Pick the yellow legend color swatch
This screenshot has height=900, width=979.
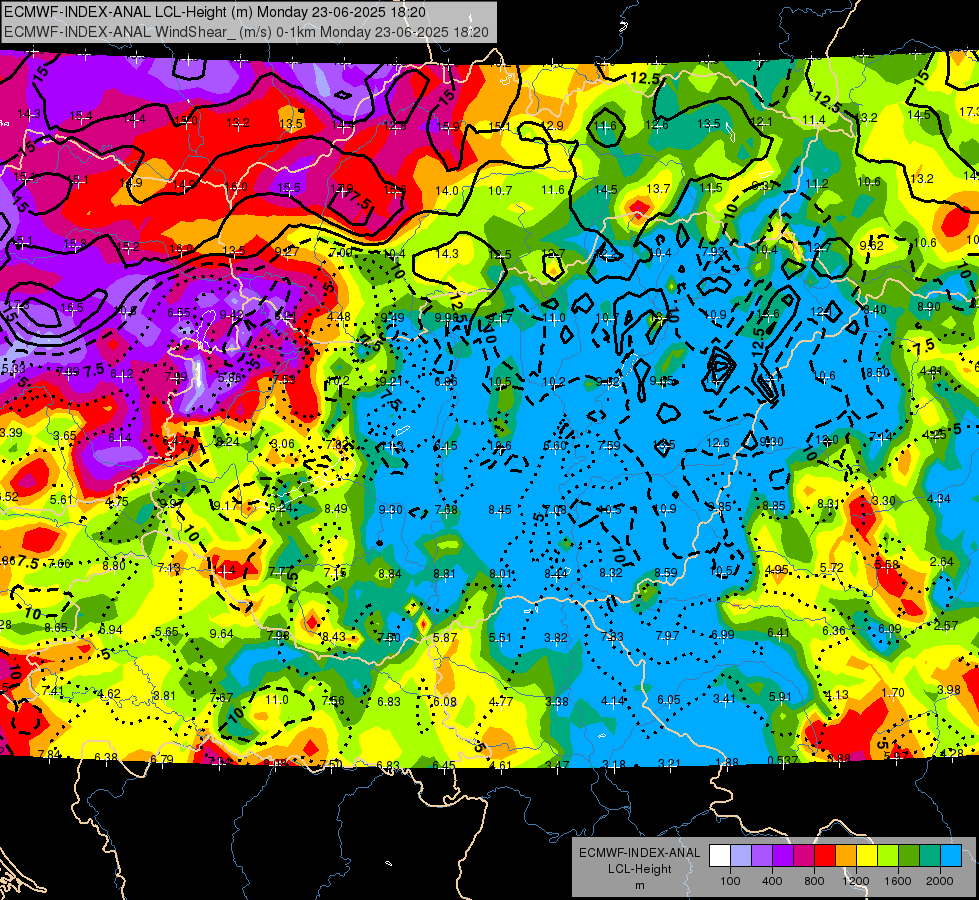click(x=867, y=856)
